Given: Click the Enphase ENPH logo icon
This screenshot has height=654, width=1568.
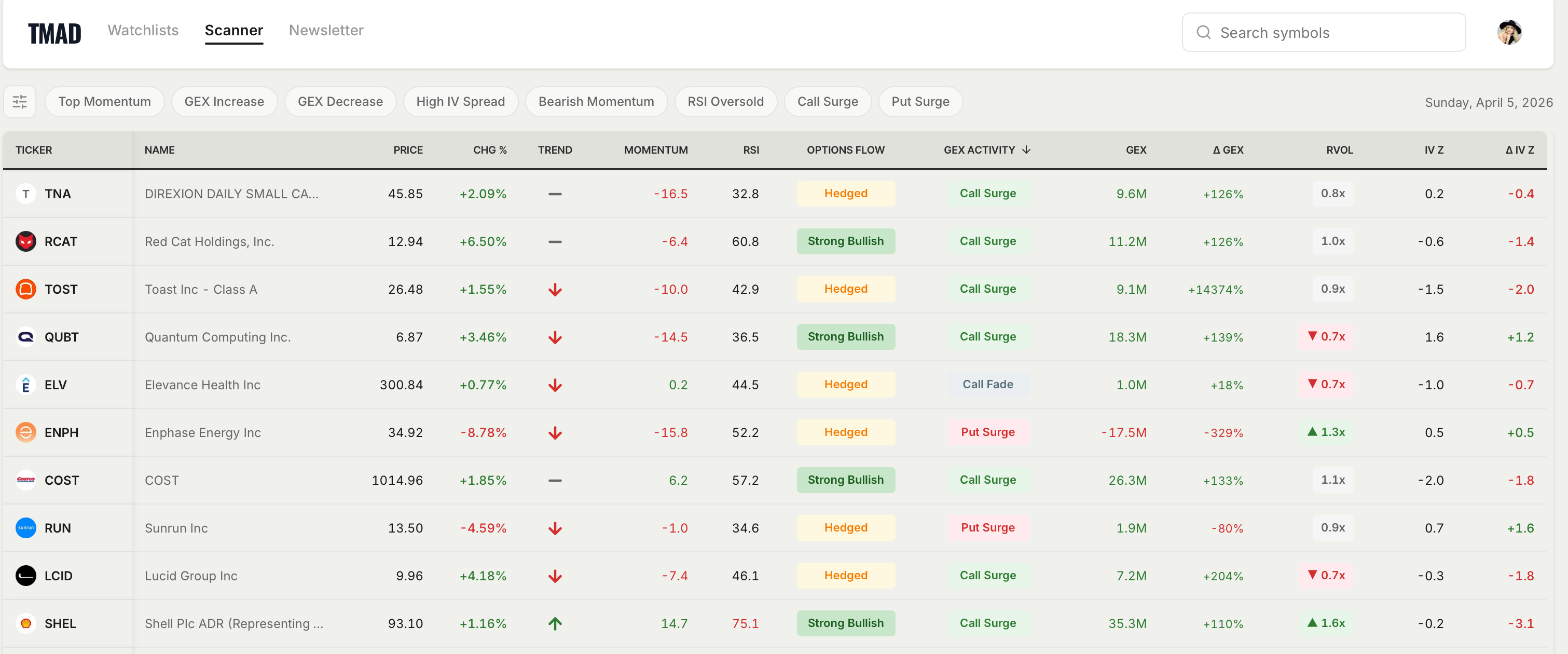Looking at the screenshot, I should 25,432.
